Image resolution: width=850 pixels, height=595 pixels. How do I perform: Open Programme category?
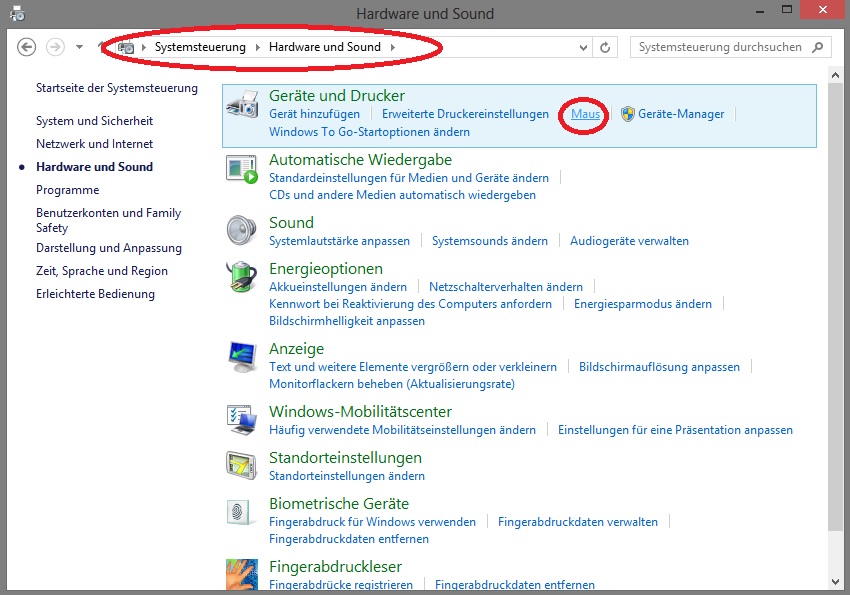pos(67,190)
